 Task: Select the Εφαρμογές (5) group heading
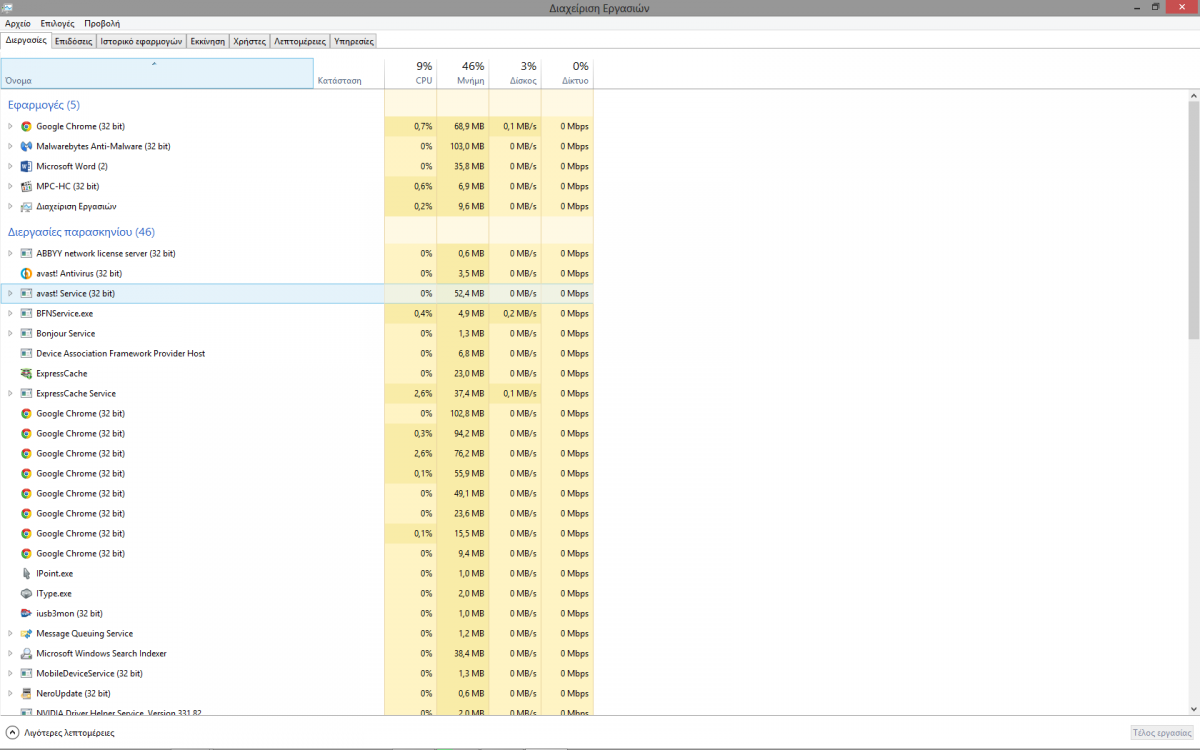coord(44,105)
